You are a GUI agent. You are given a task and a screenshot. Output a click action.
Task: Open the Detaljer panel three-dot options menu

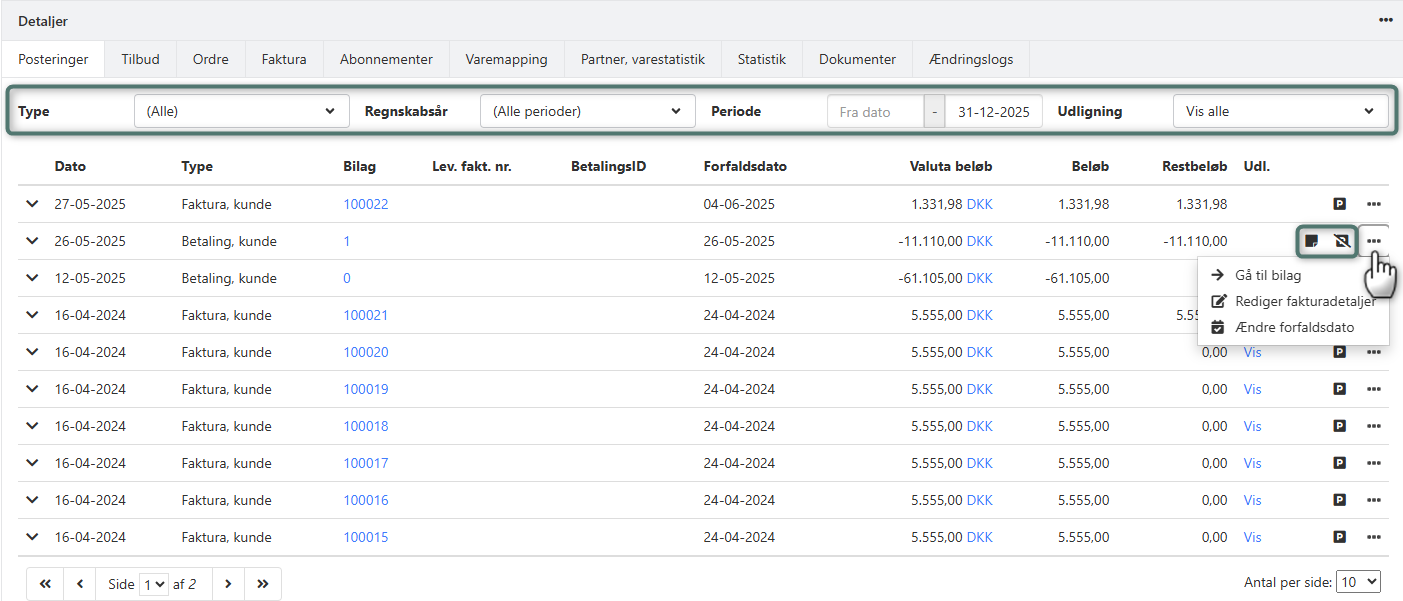tap(1385, 20)
